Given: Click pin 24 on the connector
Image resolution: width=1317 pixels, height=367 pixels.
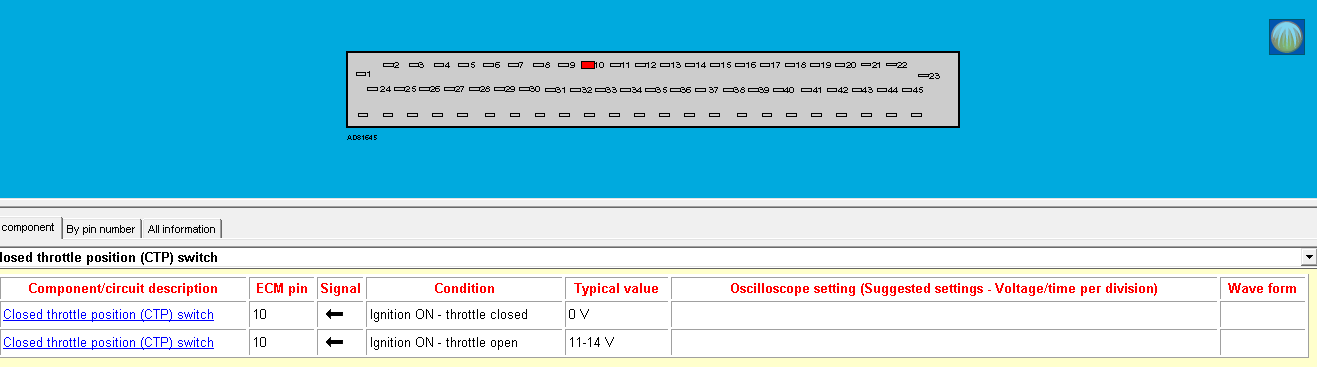Looking at the screenshot, I should click(379, 89).
